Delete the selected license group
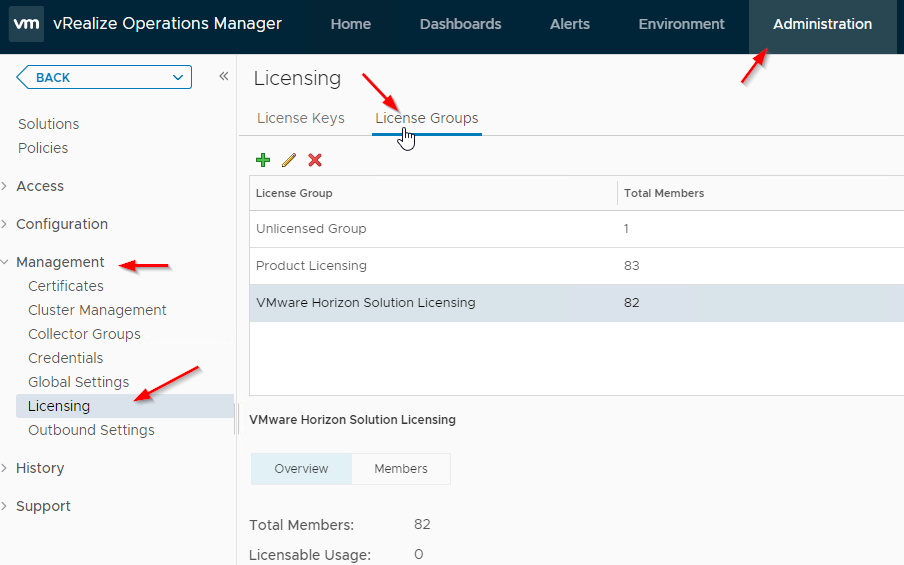This screenshot has width=904, height=565. point(315,160)
